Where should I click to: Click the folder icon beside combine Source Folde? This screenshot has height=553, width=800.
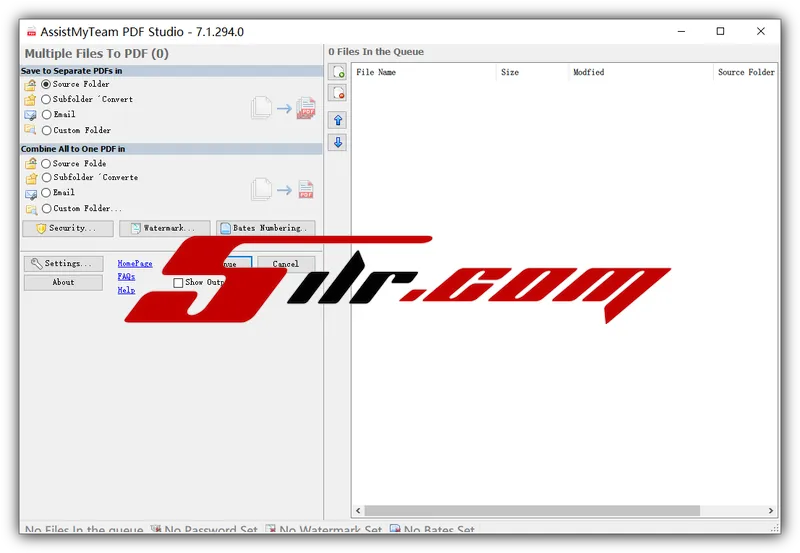click(31, 163)
